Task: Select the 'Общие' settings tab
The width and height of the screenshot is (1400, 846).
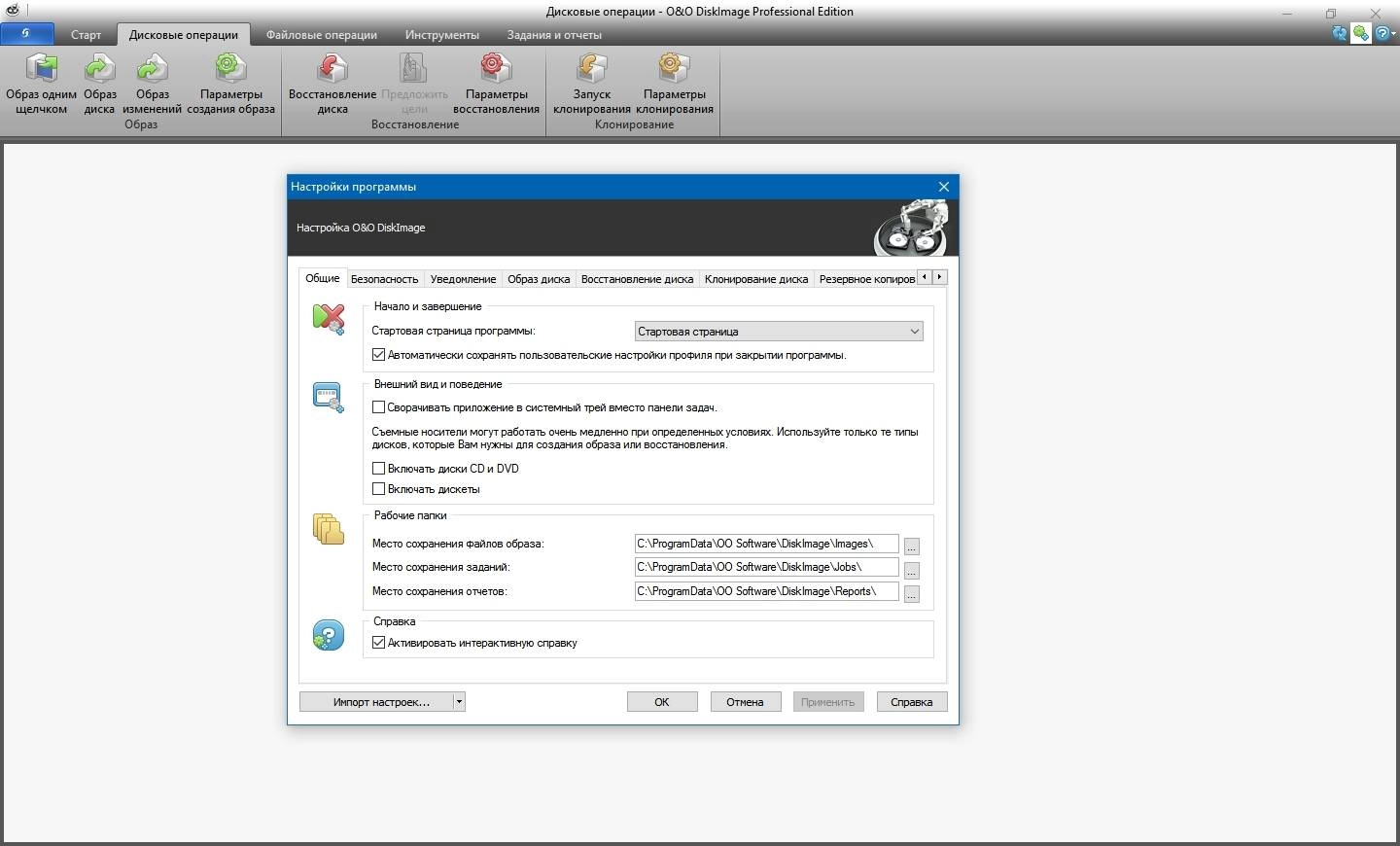Action: [x=323, y=278]
